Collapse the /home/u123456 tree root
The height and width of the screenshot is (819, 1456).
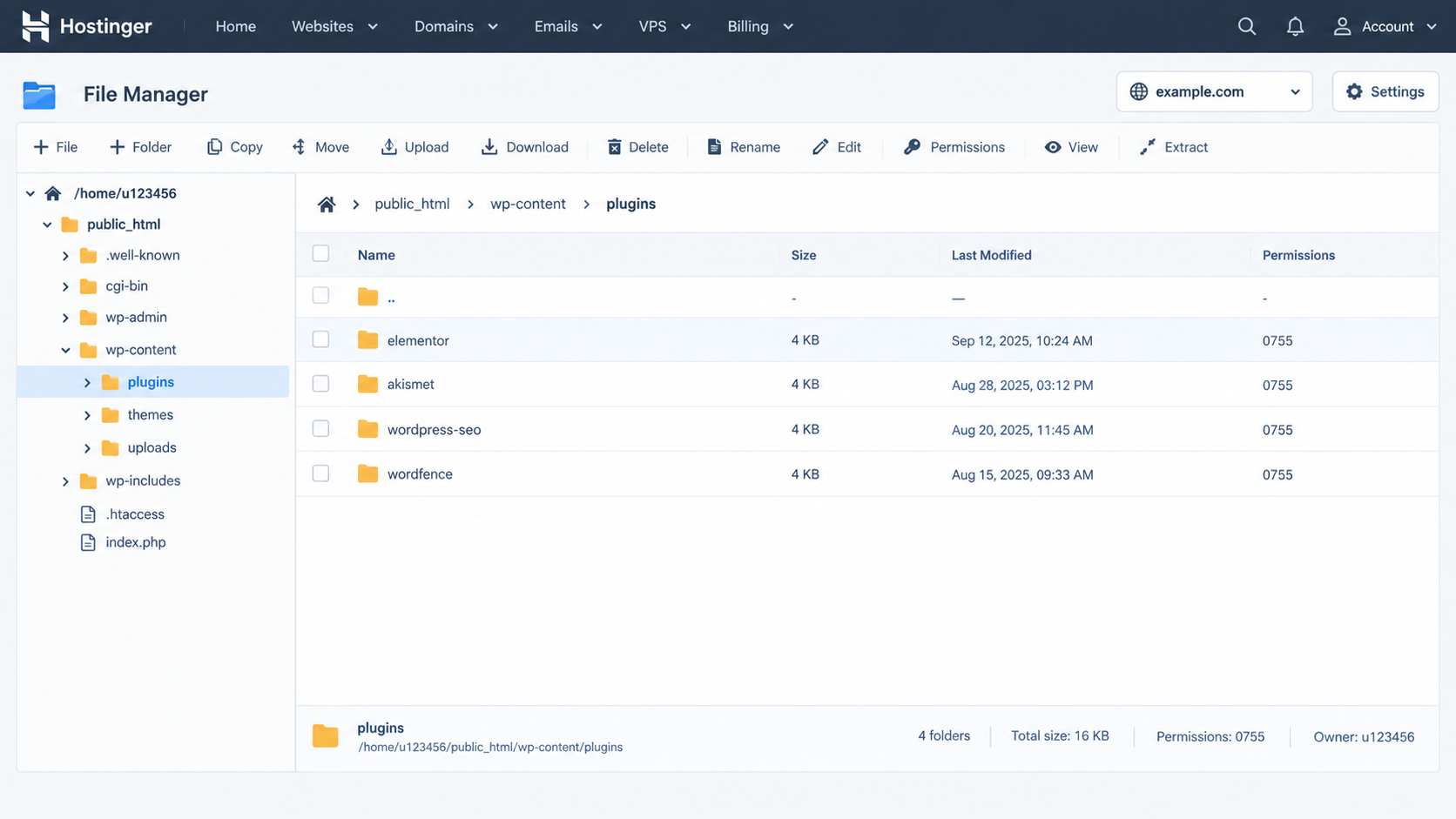click(x=30, y=193)
